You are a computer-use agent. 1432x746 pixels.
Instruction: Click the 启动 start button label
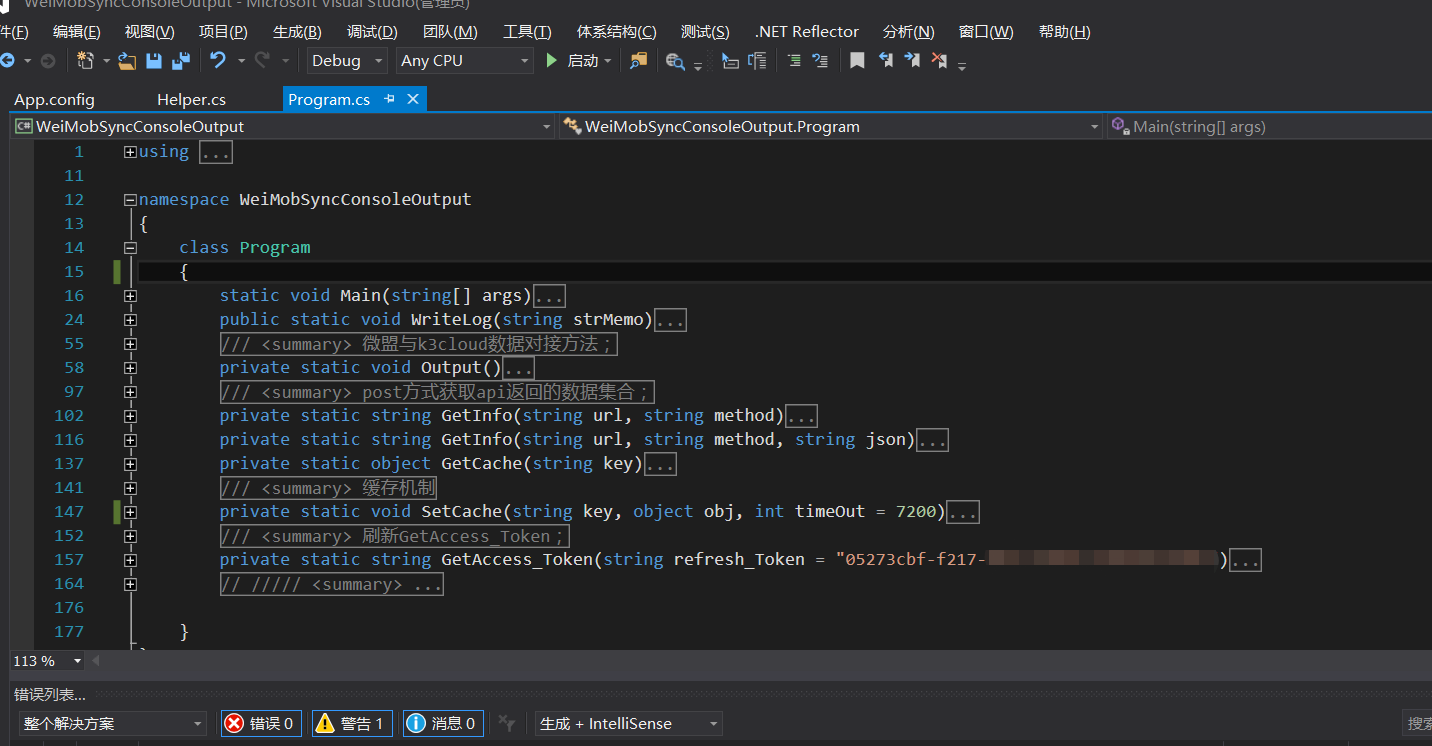[x=583, y=61]
